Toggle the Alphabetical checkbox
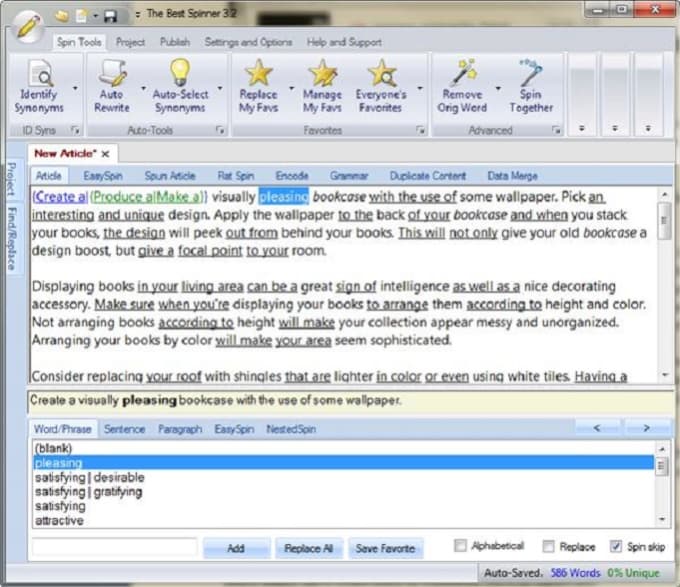Viewport: 680px width, 587px height. point(460,545)
